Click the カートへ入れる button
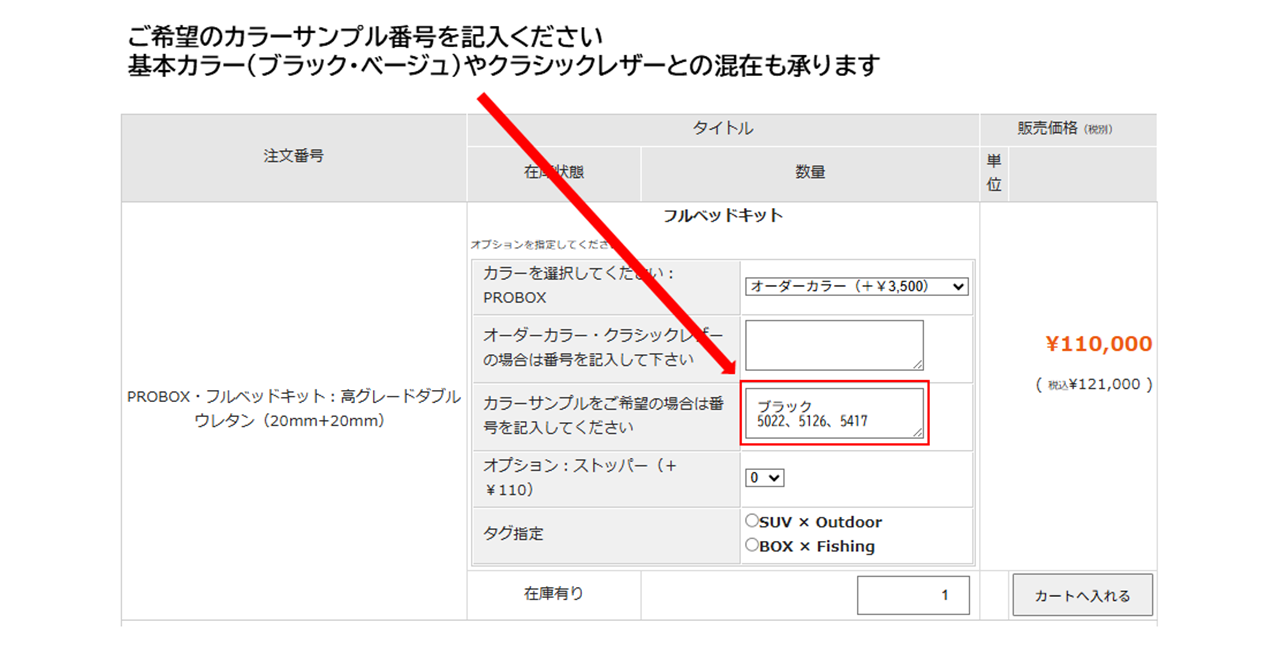 1082,595
